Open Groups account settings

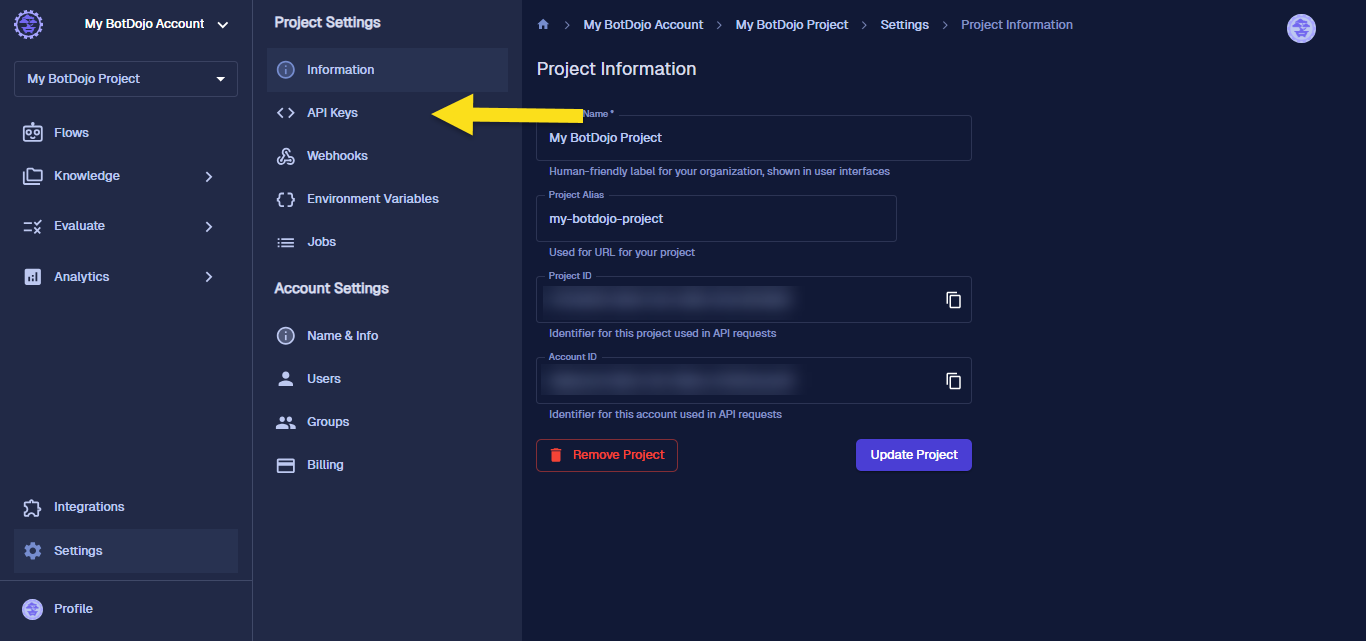coord(387,422)
